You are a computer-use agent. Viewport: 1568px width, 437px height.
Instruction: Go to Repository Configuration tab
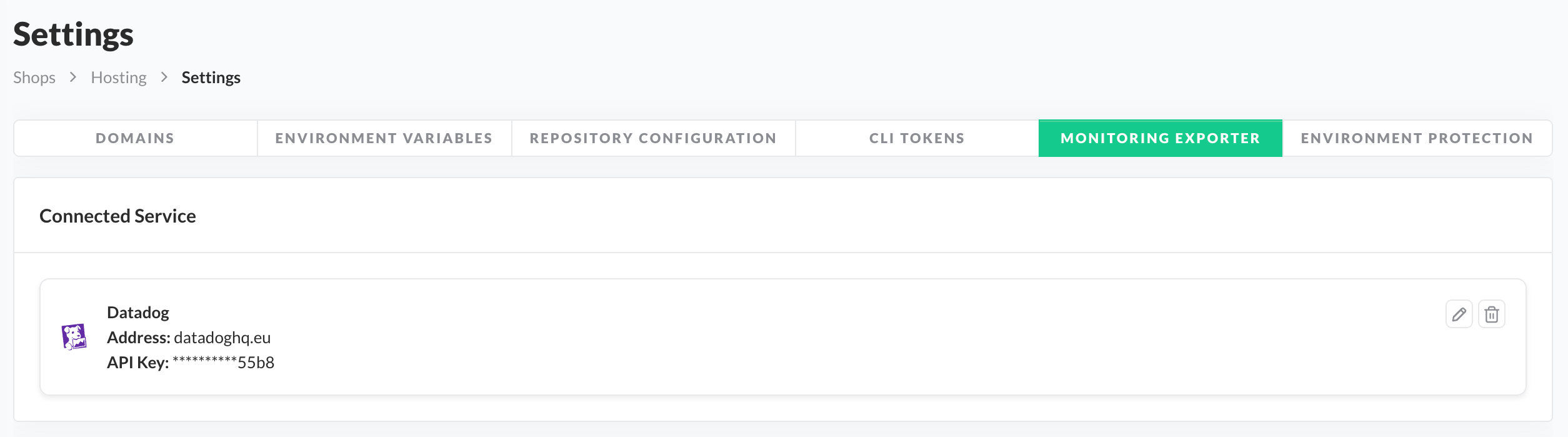coord(653,138)
